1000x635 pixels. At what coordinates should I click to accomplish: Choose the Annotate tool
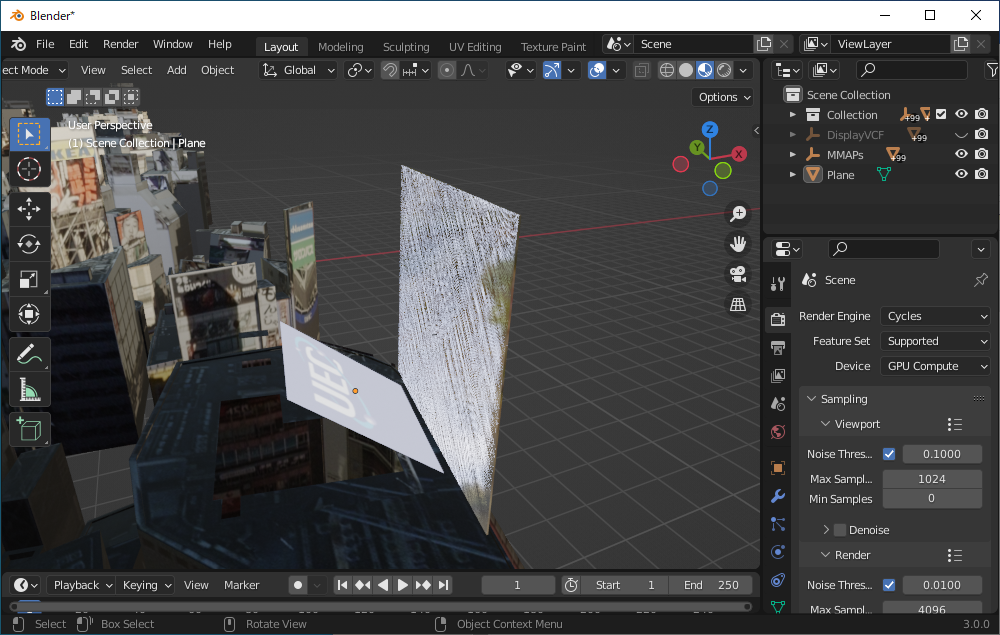click(29, 354)
